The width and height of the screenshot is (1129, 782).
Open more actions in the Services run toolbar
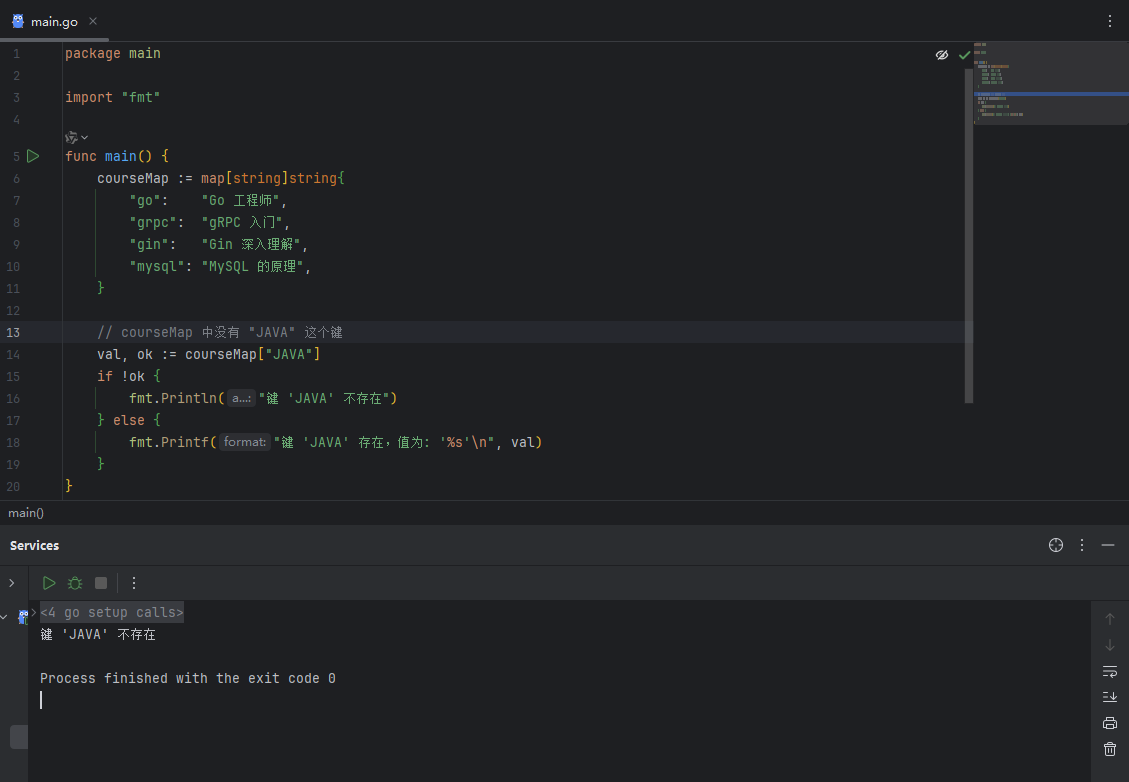point(134,583)
